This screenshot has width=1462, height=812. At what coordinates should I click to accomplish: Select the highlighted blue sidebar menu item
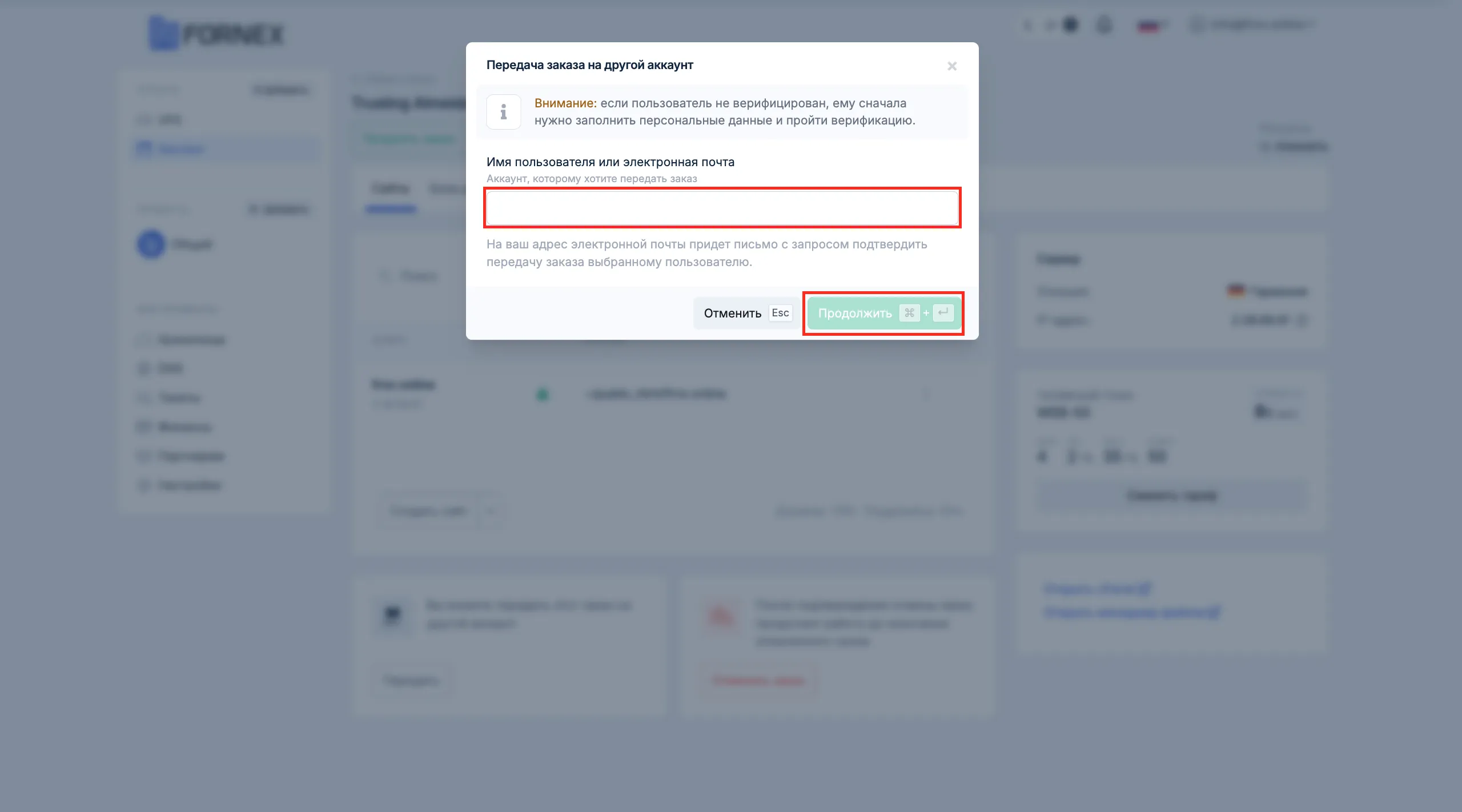[226, 149]
